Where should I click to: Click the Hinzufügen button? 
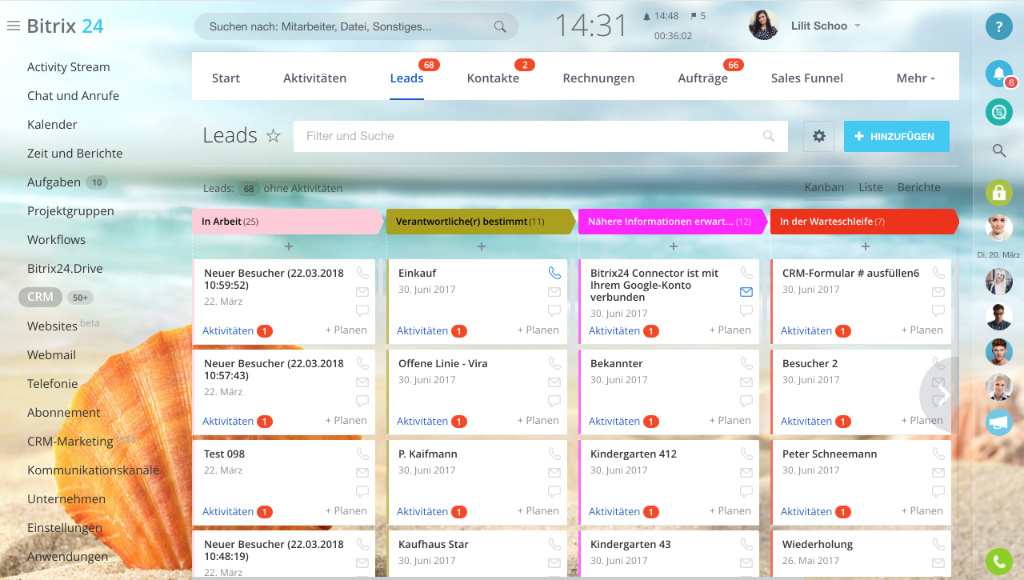pos(896,137)
